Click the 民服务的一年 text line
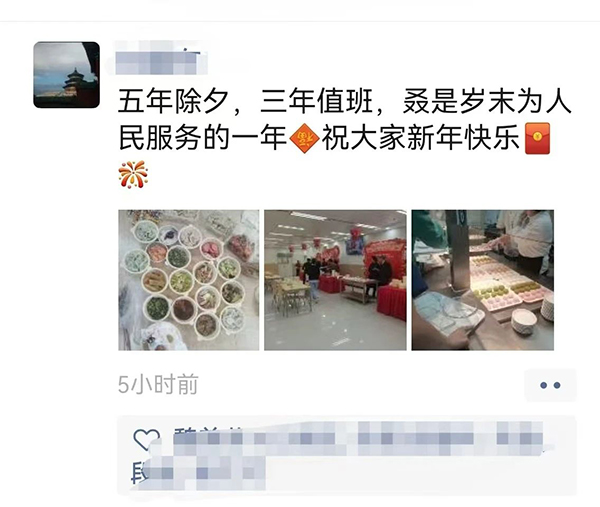The image size is (600, 507). click(x=203, y=138)
